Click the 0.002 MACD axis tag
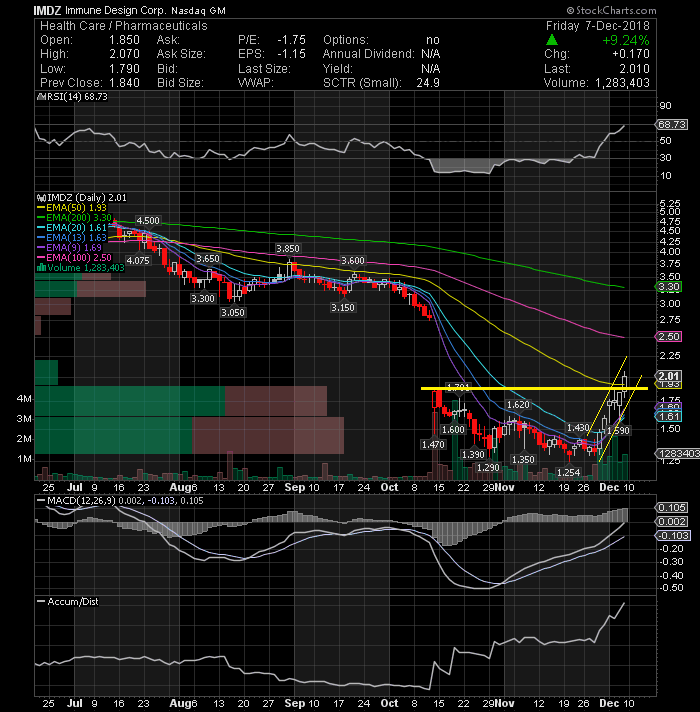 (671, 522)
